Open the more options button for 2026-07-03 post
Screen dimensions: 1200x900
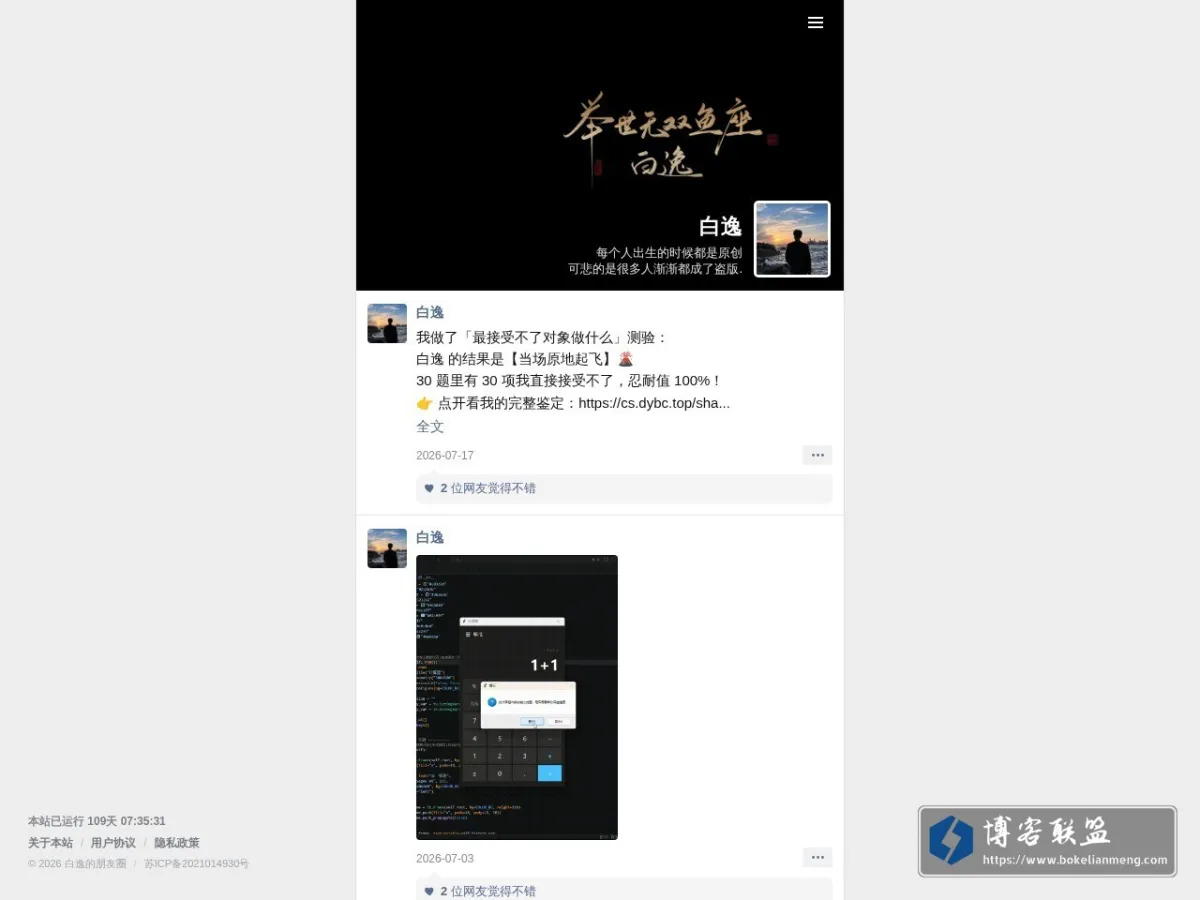coord(817,857)
